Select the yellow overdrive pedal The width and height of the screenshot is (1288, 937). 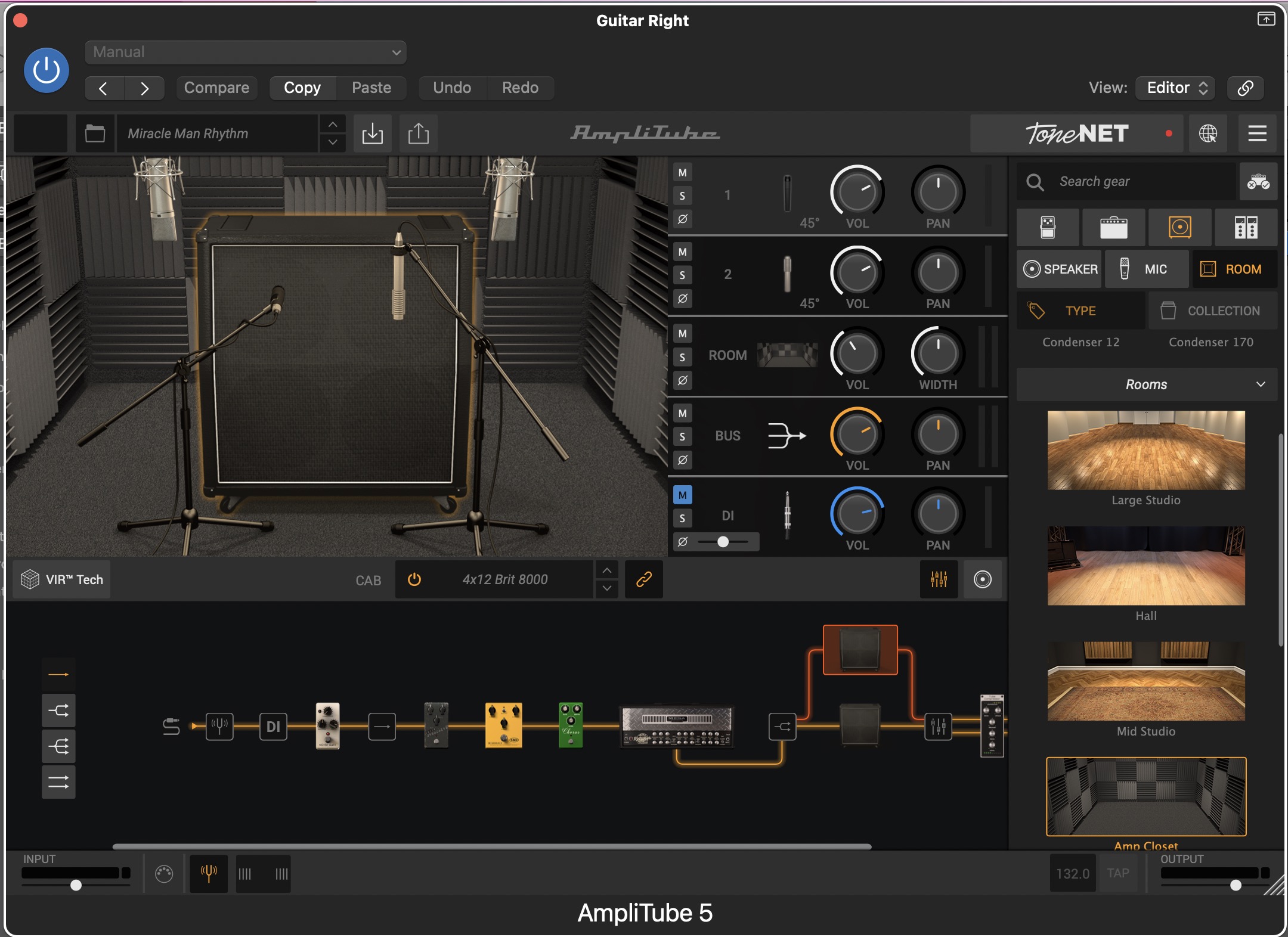coord(504,725)
